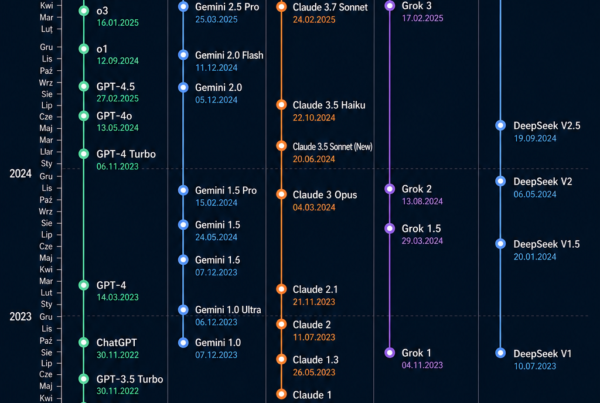The image size is (600, 403).
Task: Select the Claude 3.7 Sonnet label
Action: 330,7
